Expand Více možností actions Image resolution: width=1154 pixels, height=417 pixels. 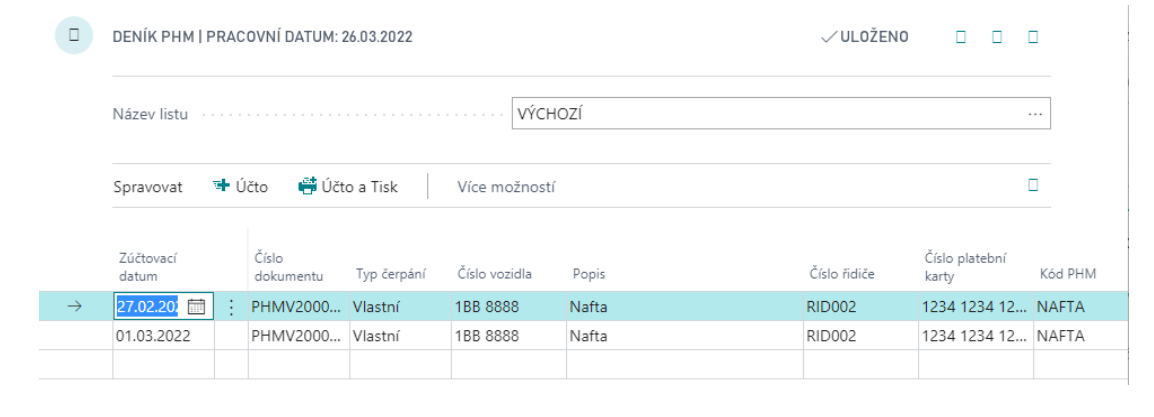(x=505, y=187)
